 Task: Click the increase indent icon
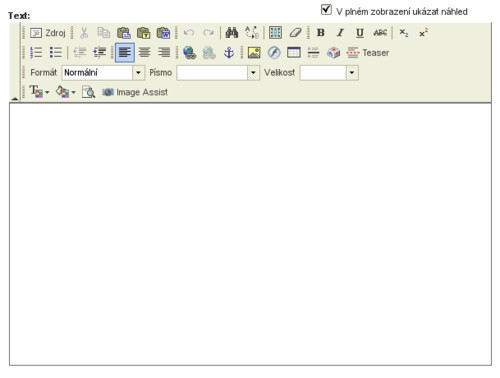[x=99, y=53]
